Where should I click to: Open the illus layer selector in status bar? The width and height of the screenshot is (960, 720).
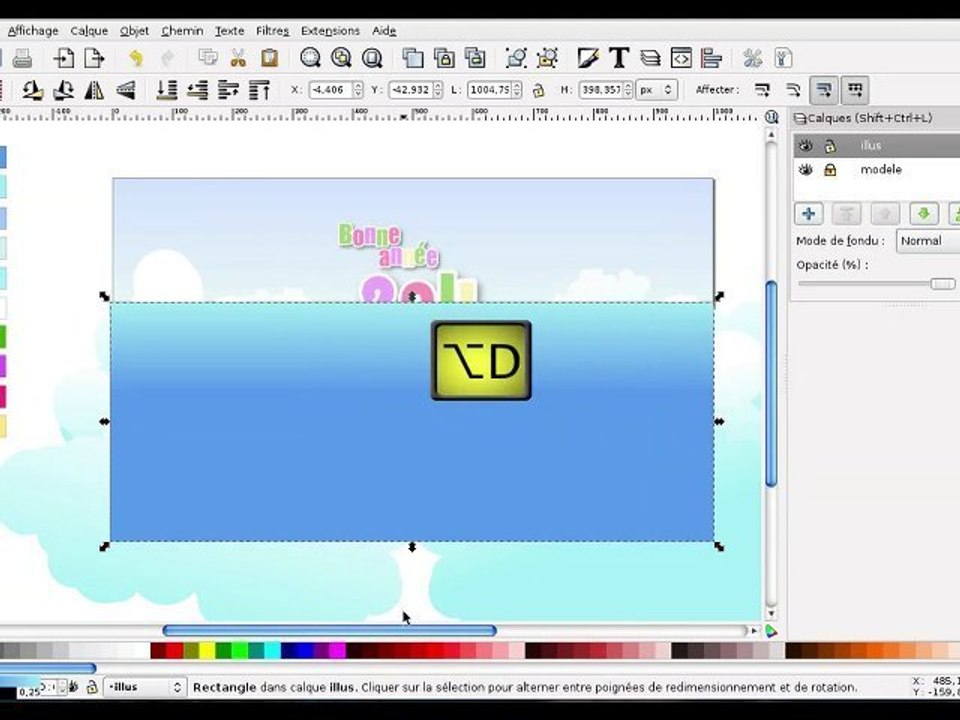point(144,687)
